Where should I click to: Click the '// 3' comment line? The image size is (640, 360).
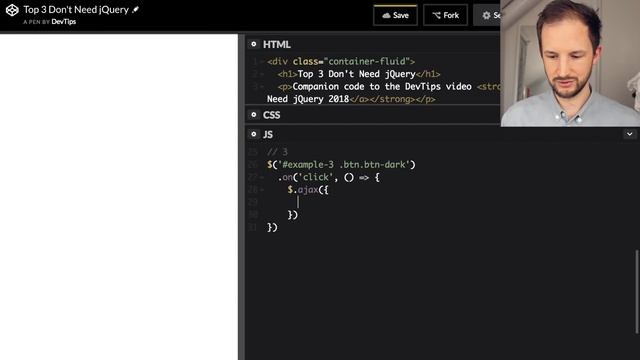(277, 152)
